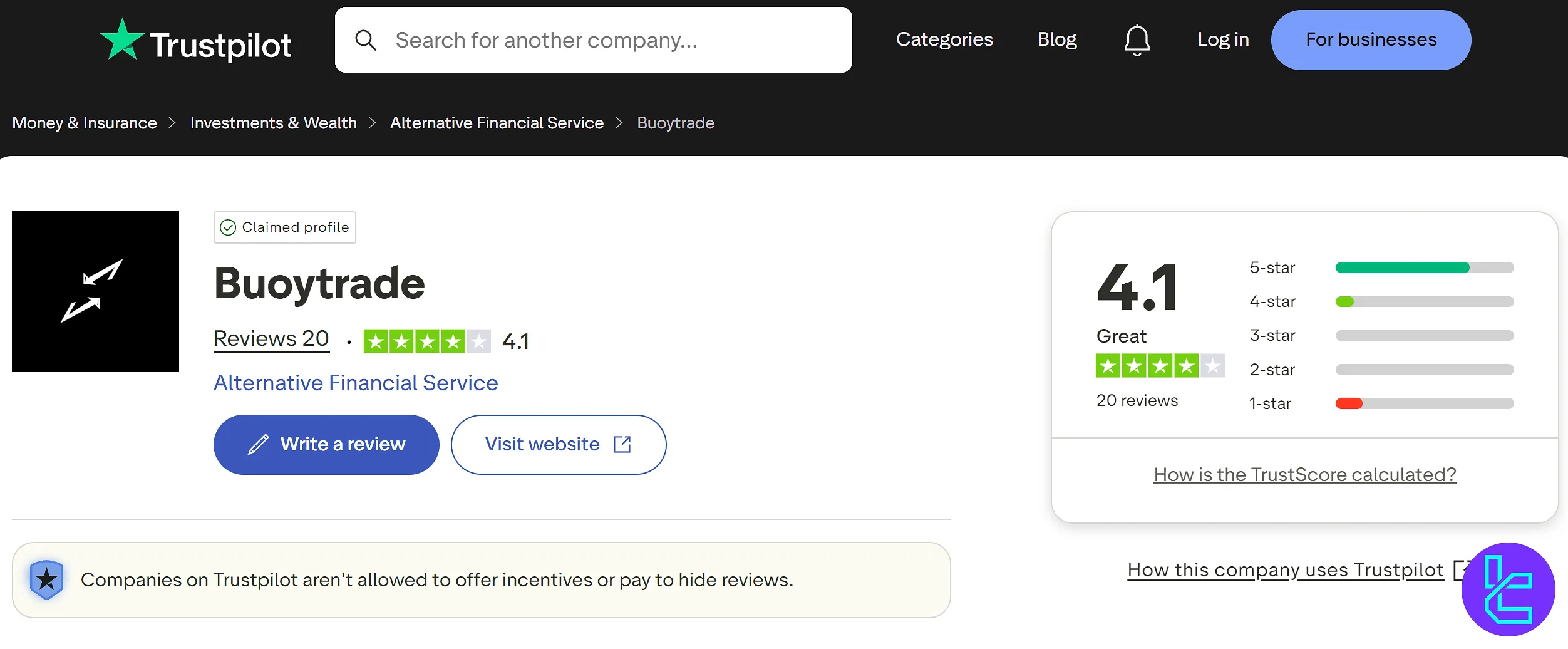1568x649 pixels.
Task: Click the For businesses button
Action: click(x=1370, y=39)
